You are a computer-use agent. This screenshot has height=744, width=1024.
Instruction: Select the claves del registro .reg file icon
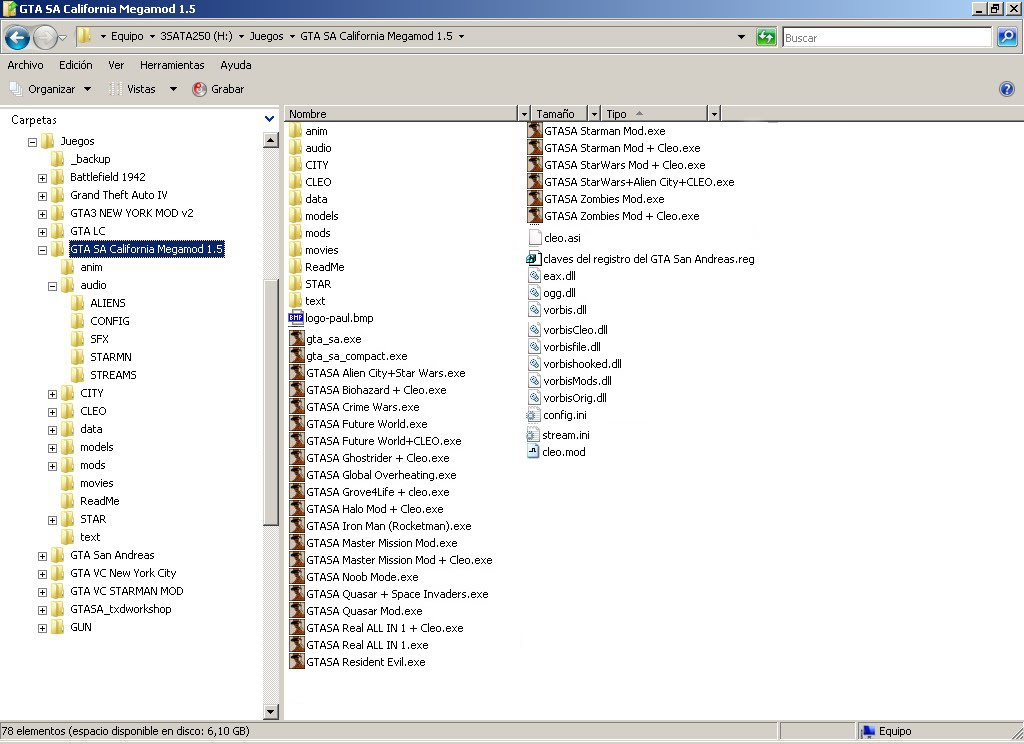pos(534,259)
